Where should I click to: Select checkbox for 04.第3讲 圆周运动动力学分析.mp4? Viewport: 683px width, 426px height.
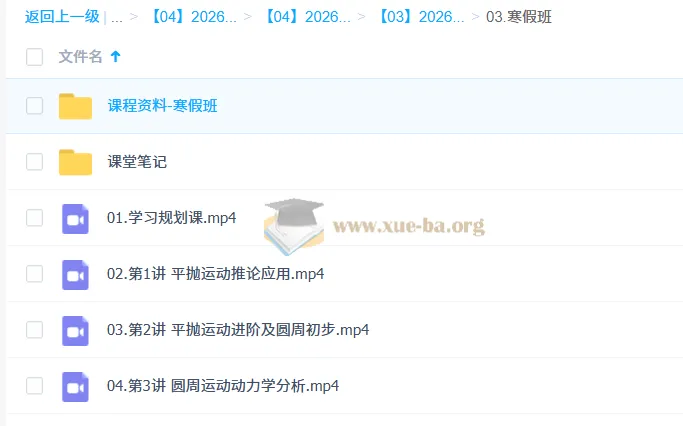34,386
